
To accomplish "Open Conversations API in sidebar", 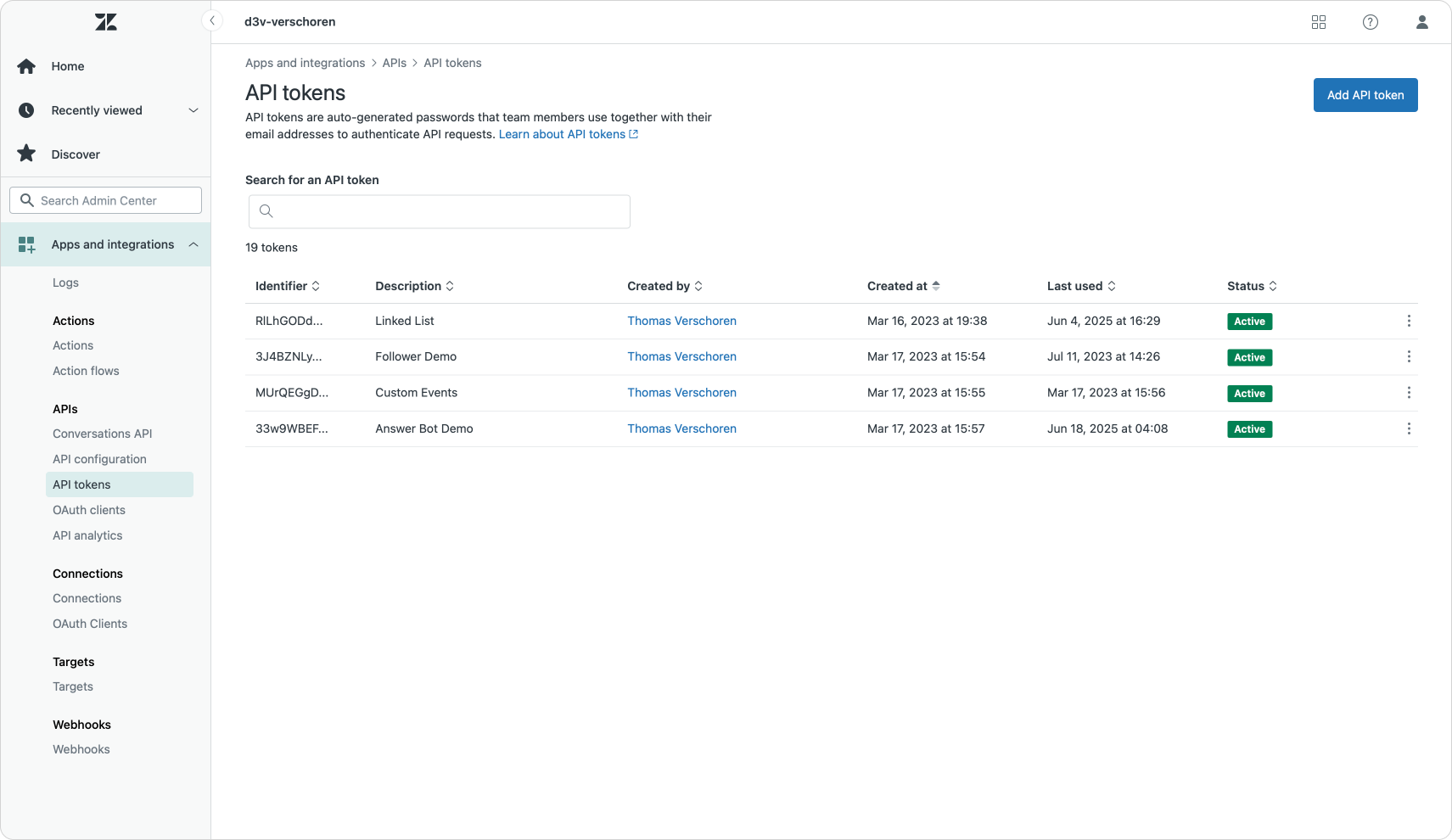I will point(103,434).
